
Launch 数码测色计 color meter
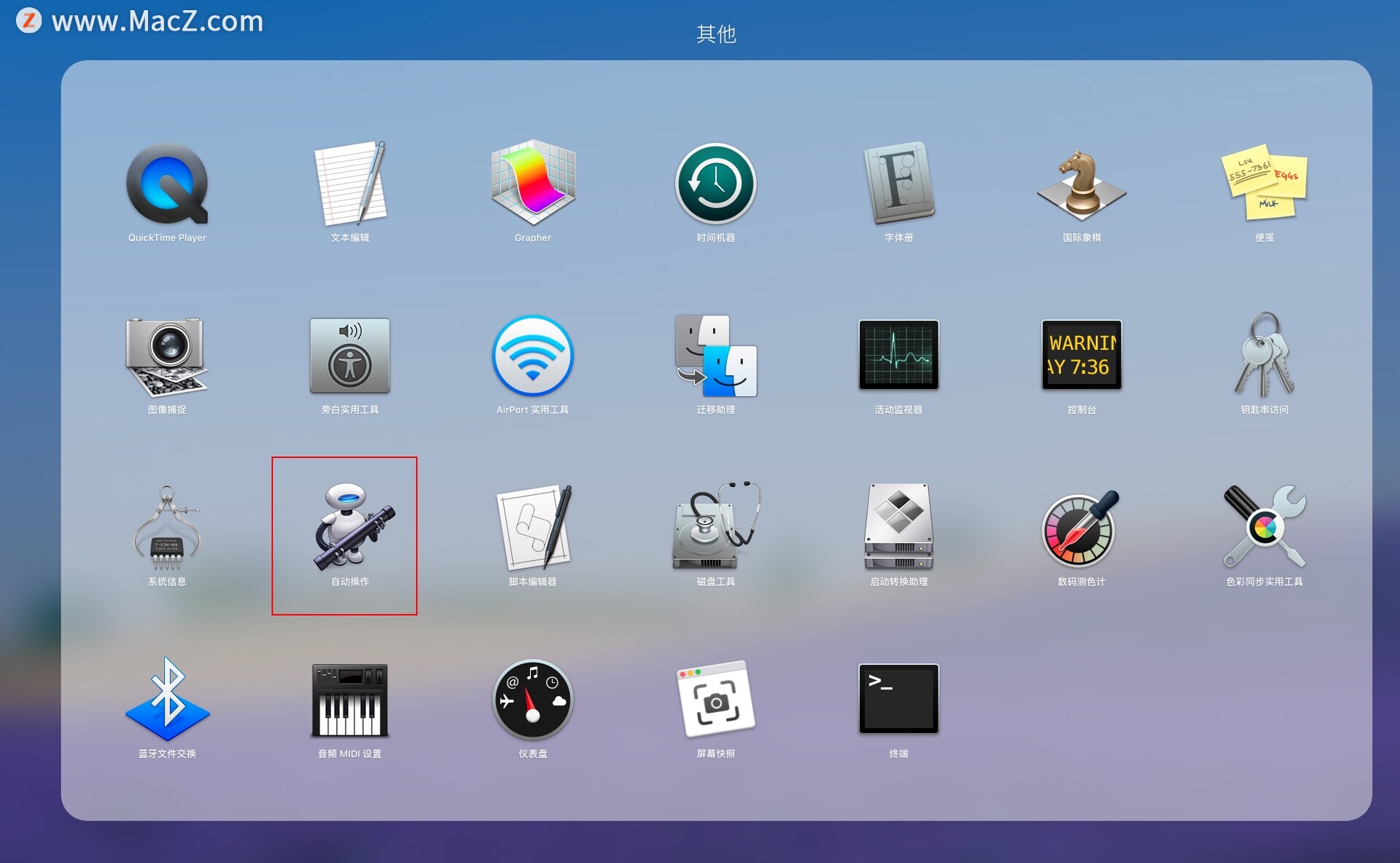coord(1081,528)
